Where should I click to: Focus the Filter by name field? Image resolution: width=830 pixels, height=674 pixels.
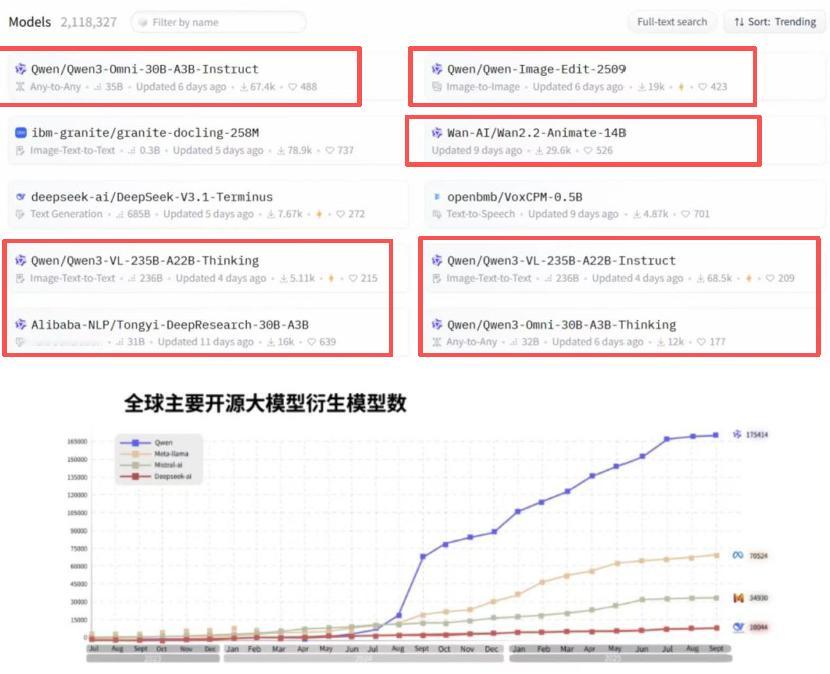pyautogui.click(x=219, y=22)
